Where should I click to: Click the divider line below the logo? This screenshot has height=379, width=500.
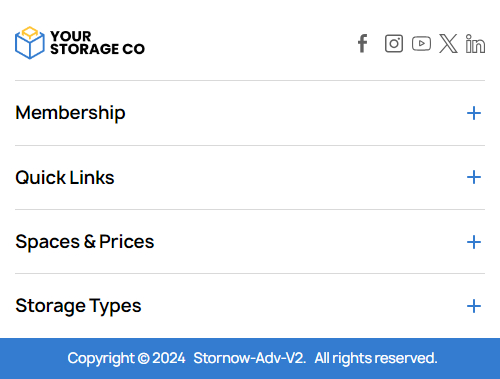coord(250,80)
